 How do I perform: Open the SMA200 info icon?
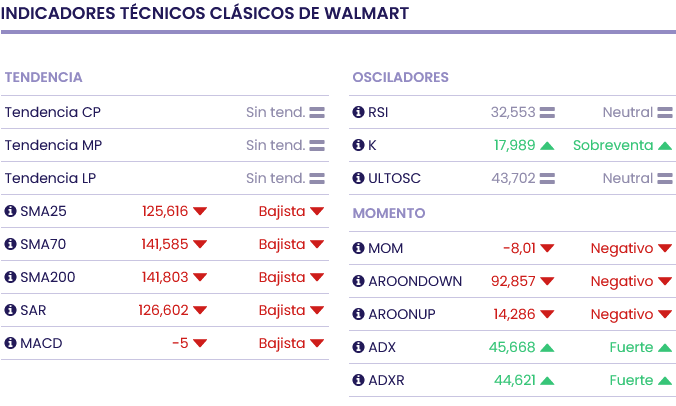(11, 277)
